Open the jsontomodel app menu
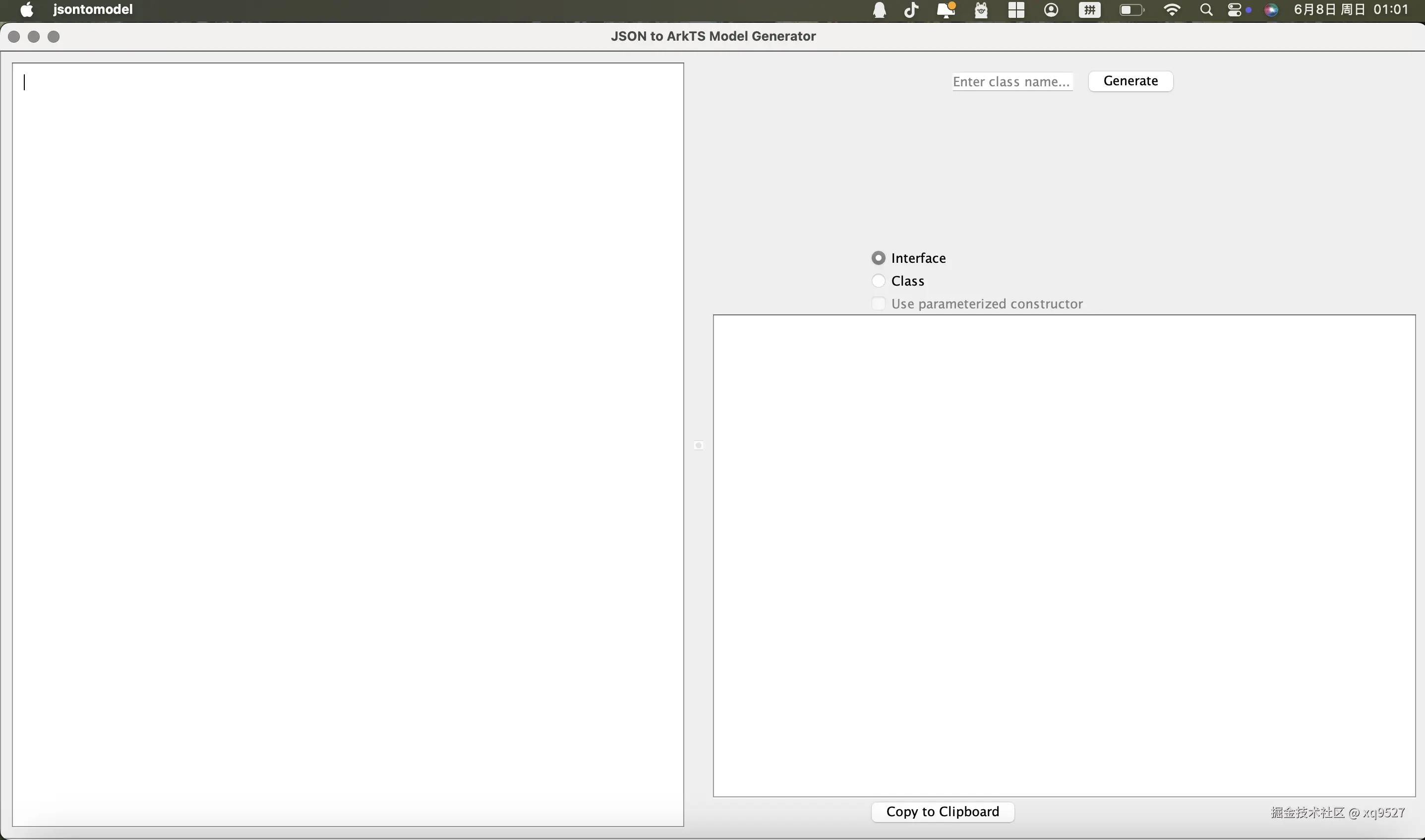 (x=93, y=9)
